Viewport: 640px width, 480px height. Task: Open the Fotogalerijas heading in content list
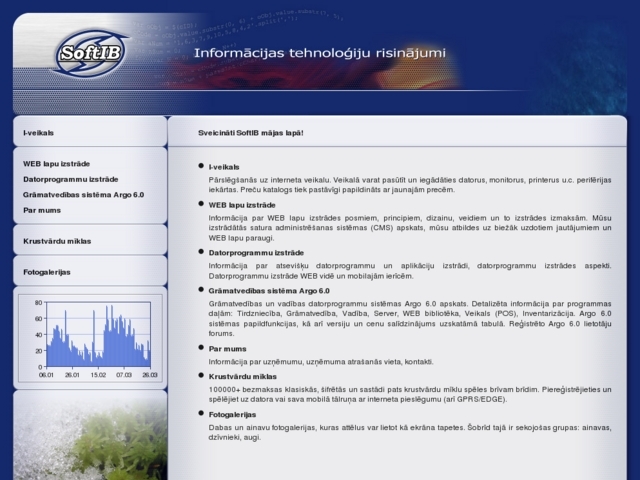pyautogui.click(x=233, y=414)
